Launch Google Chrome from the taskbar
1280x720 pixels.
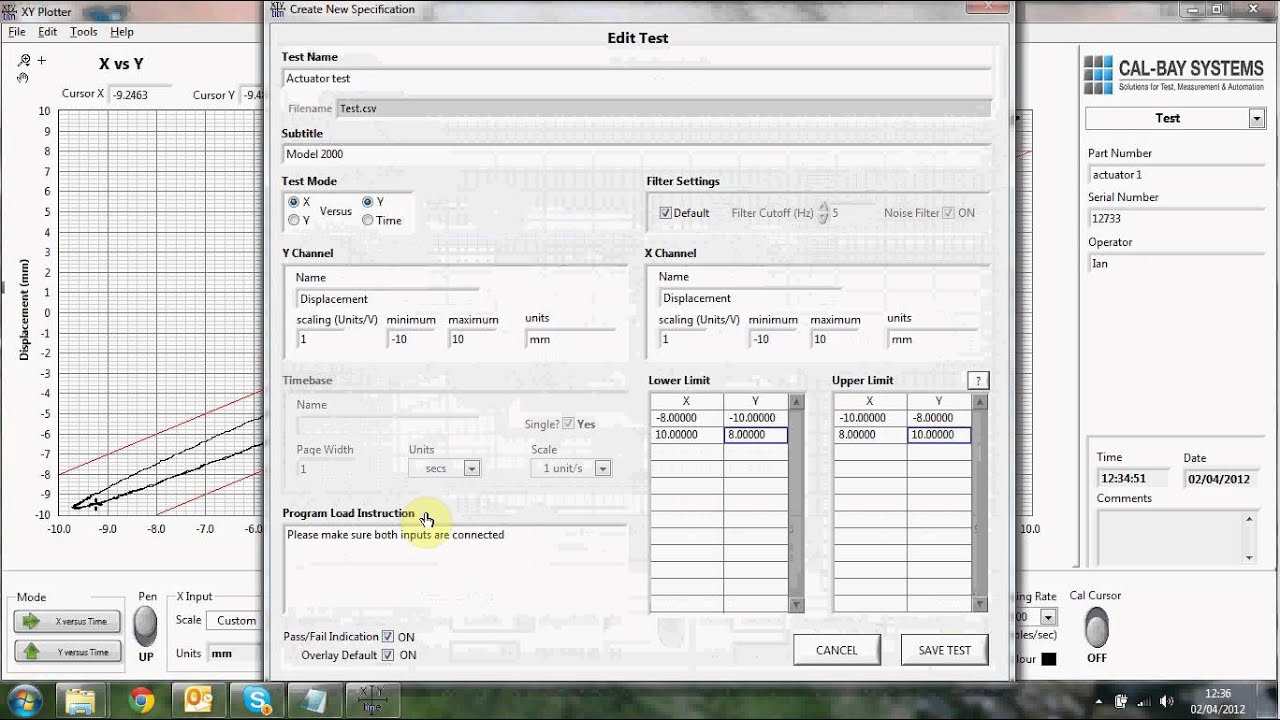pyautogui.click(x=139, y=699)
